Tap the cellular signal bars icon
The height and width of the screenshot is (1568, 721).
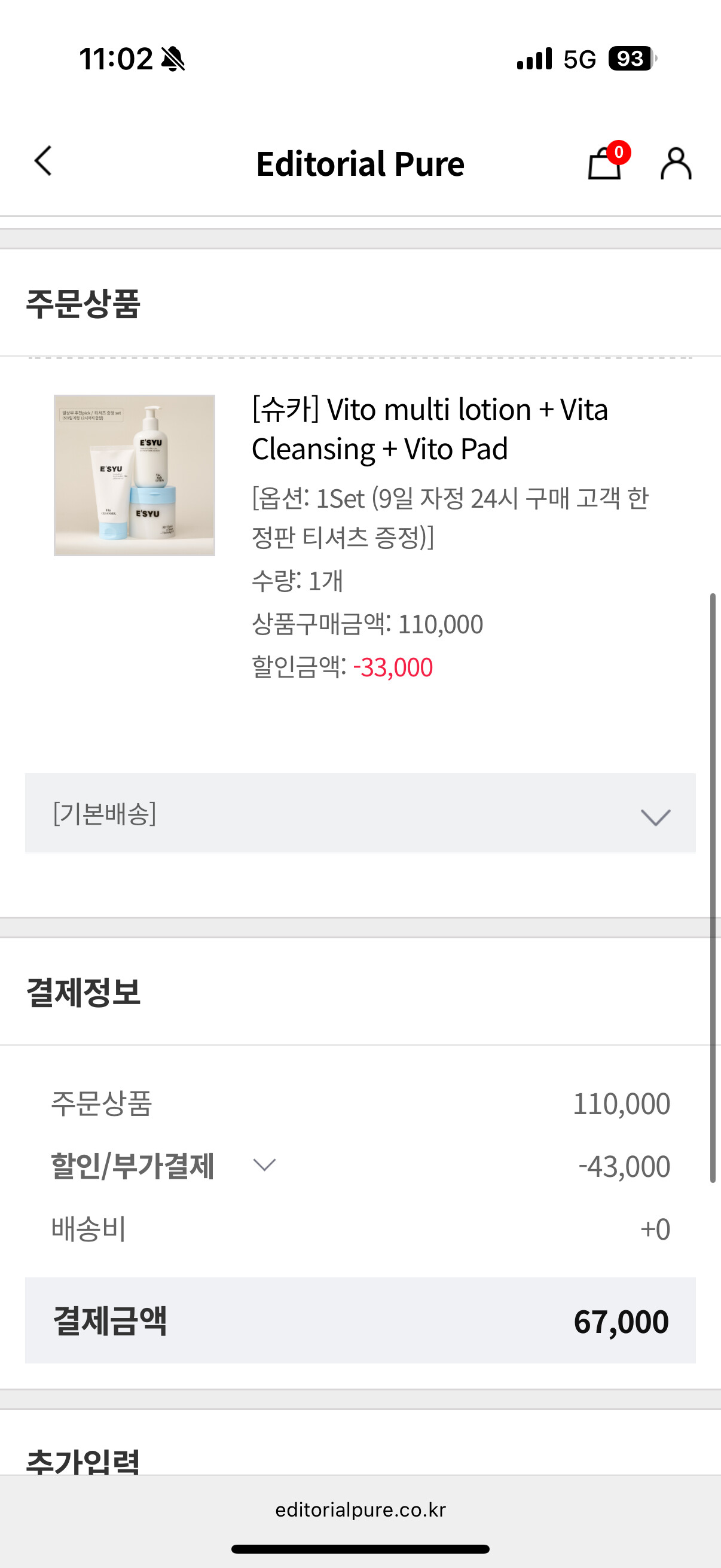534,59
